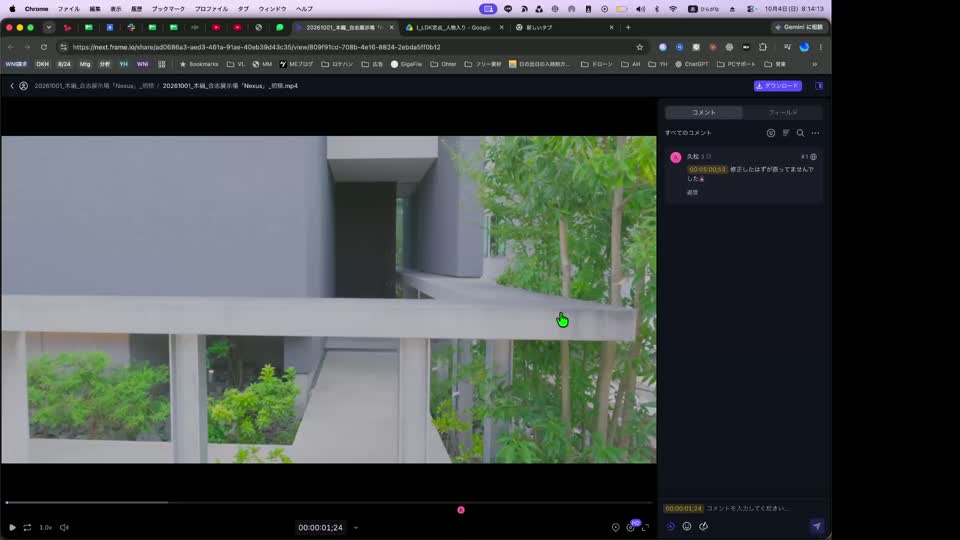The height and width of the screenshot is (540, 960).
Task: Seek on the video progress bar
Action: point(329,503)
